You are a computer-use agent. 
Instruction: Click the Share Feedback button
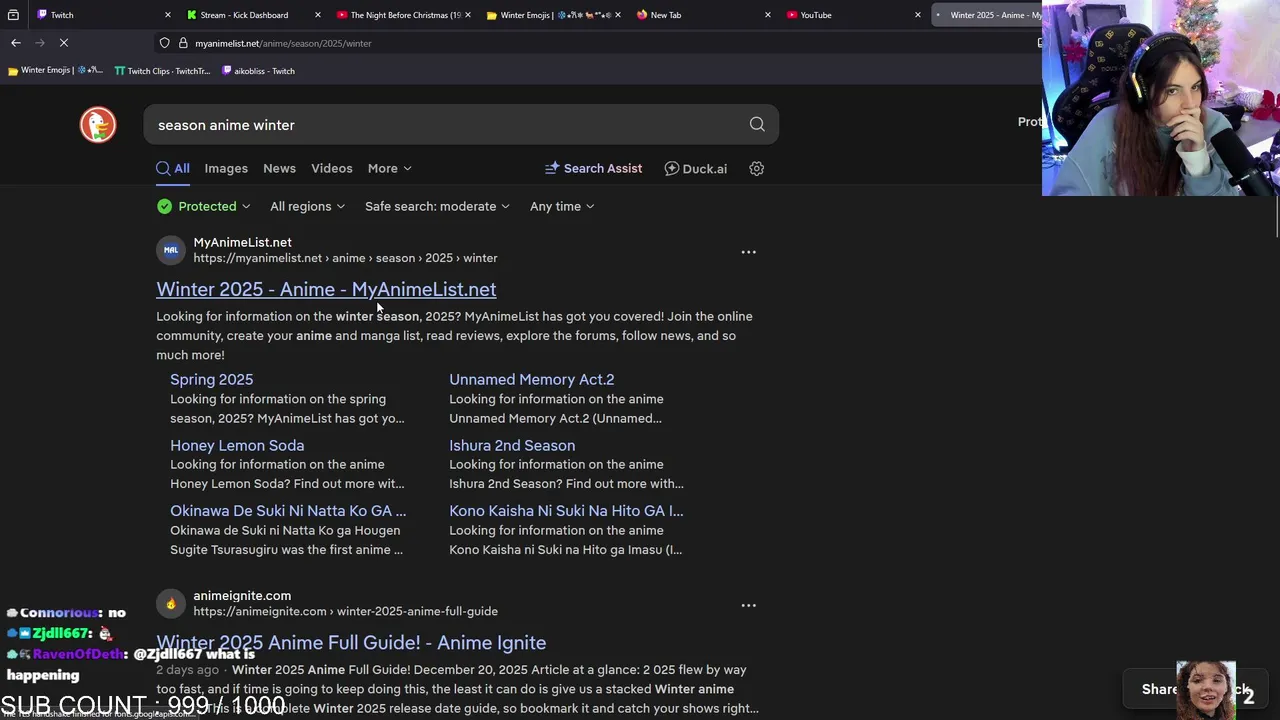click(1197, 689)
